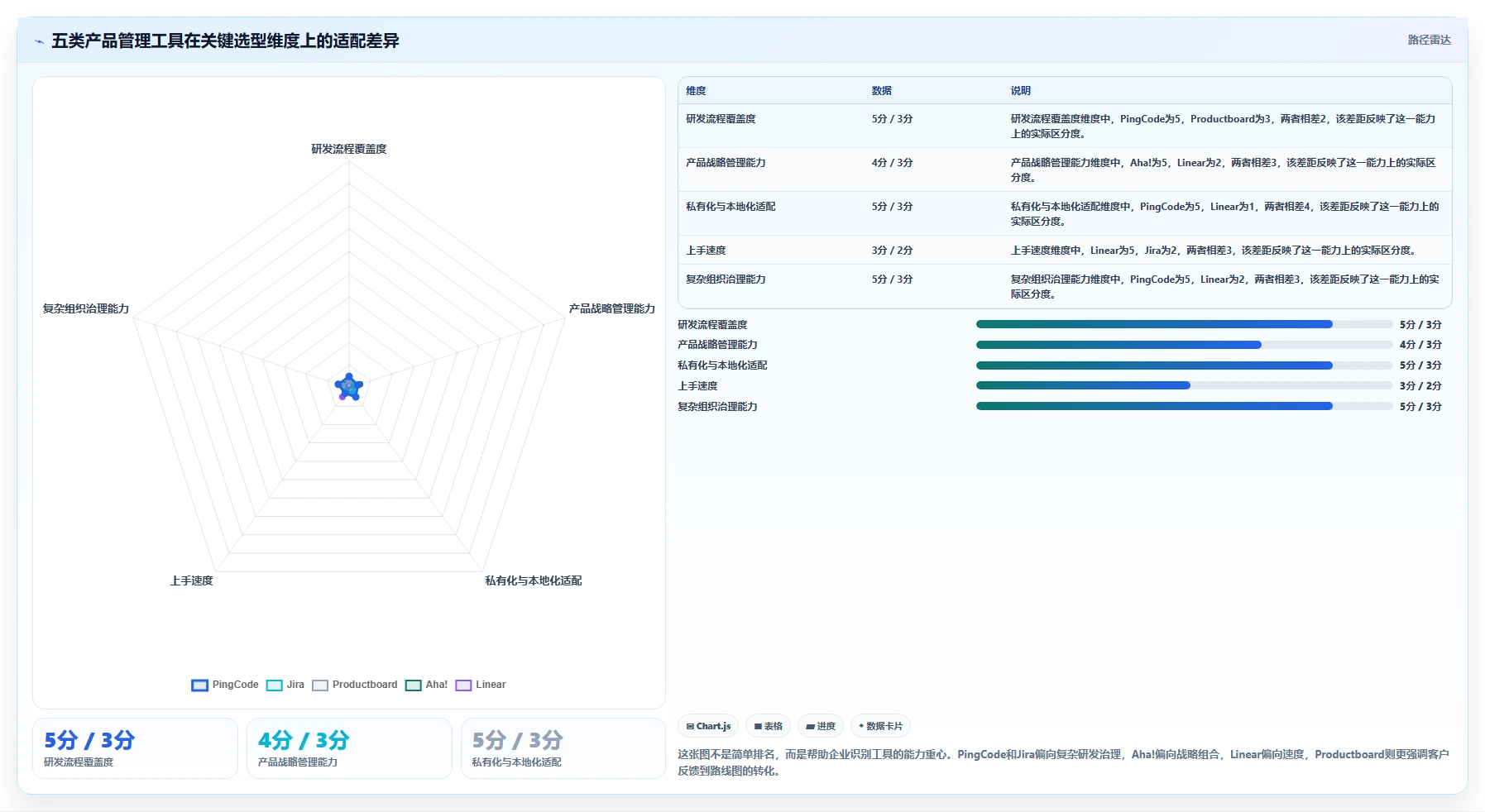Image resolution: width=1485 pixels, height=812 pixels.
Task: Toggle the PingCode dataset in the legend
Action: click(225, 685)
